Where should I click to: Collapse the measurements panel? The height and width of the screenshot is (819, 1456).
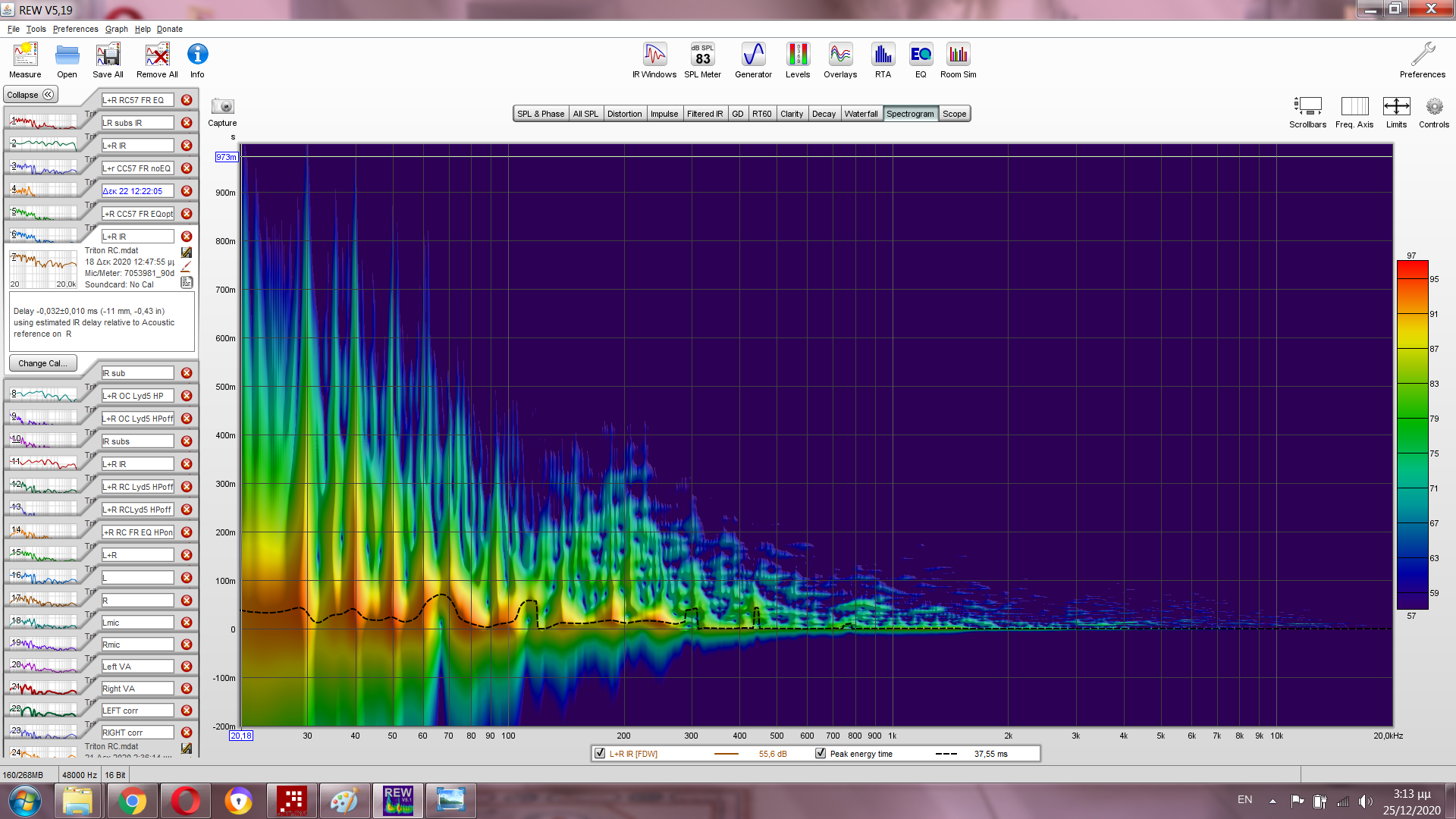[x=30, y=95]
